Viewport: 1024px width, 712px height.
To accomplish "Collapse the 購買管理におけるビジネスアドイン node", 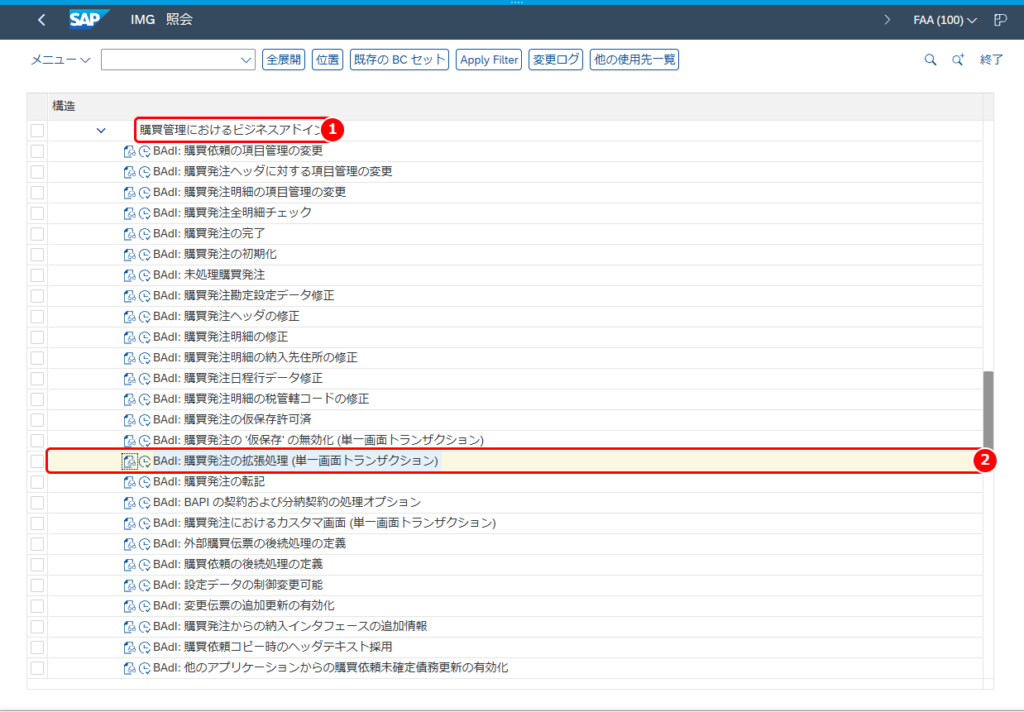I will (x=101, y=130).
